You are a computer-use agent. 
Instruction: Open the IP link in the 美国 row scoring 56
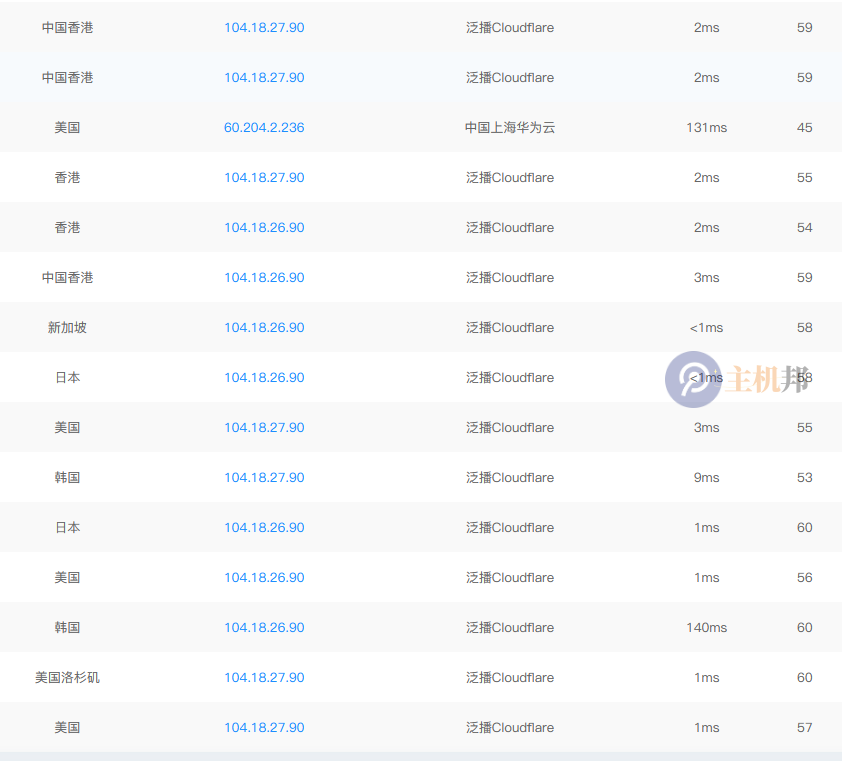click(x=264, y=578)
